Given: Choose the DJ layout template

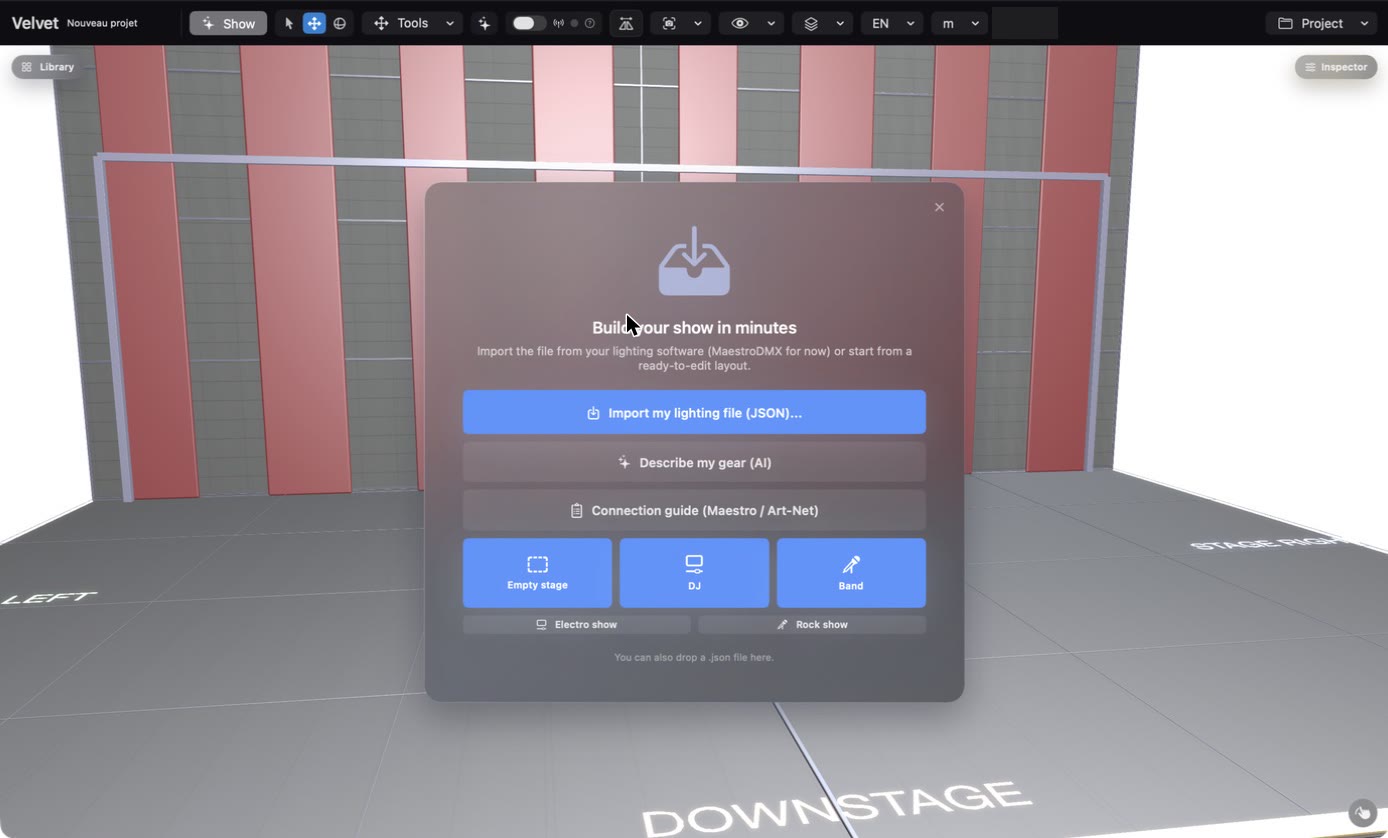Looking at the screenshot, I should coord(694,573).
